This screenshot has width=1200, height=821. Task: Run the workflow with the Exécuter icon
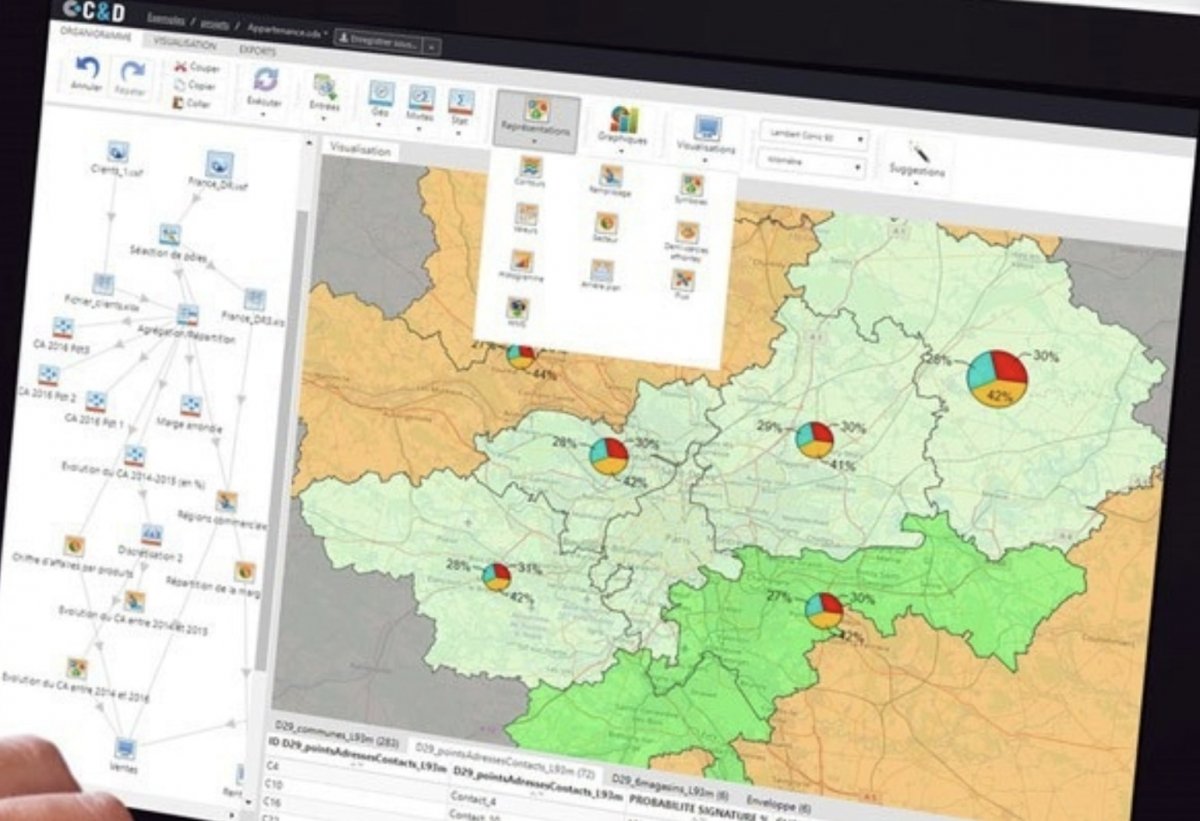pos(265,82)
